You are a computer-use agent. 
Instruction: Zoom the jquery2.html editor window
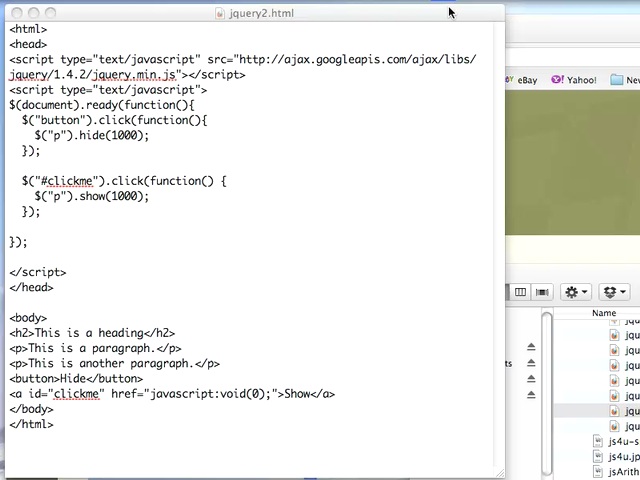50,13
